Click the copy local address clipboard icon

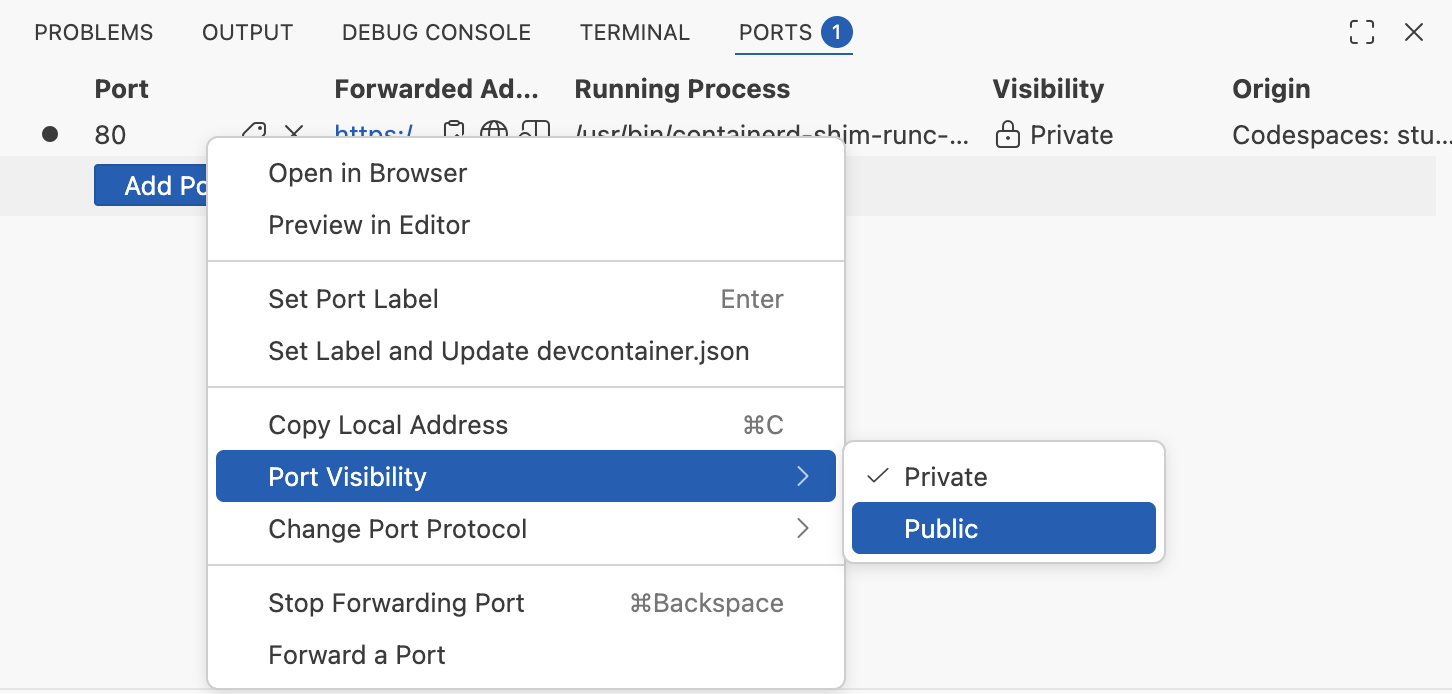[x=454, y=133]
